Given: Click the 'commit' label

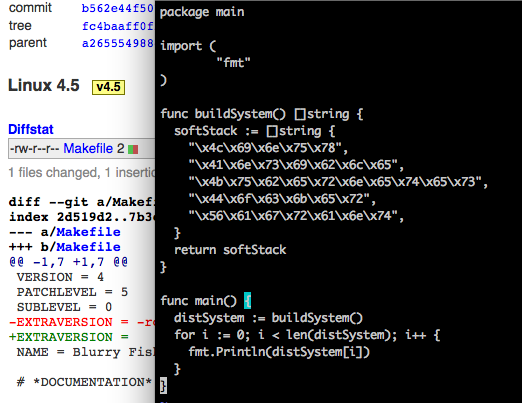Looking at the screenshot, I should (x=30, y=8).
